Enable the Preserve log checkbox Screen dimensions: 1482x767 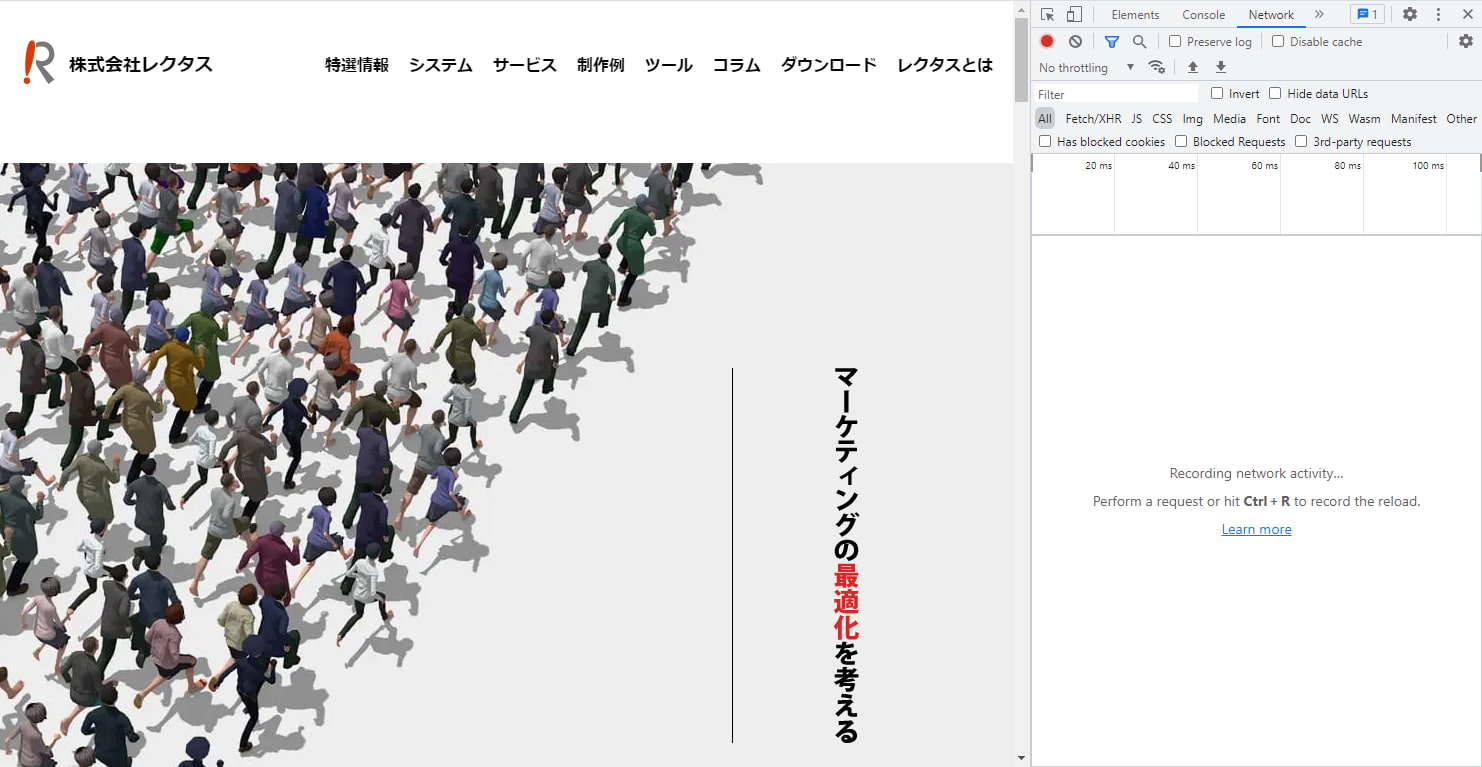1174,41
